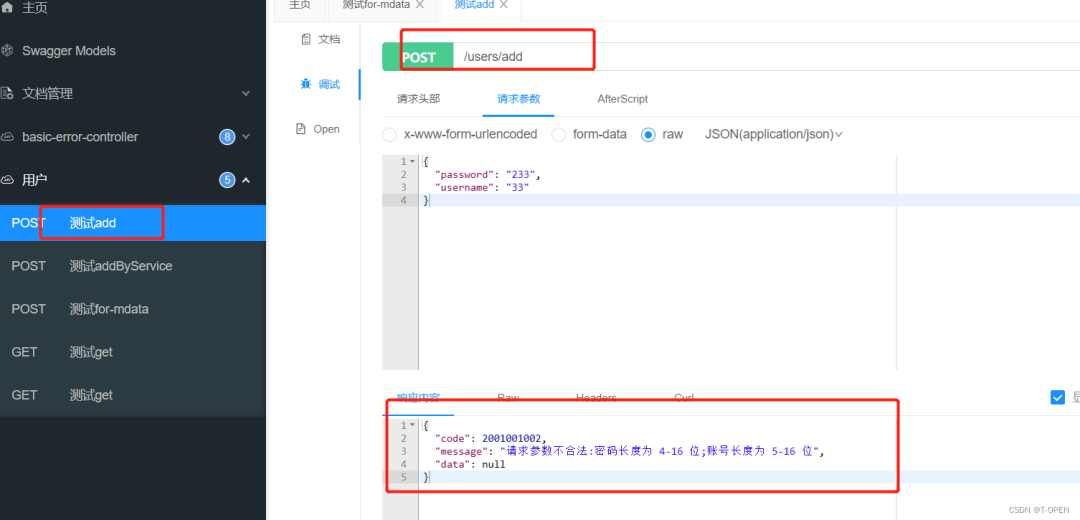Click the bug icon next to 调试
Viewport: 1080px width, 520px height.
(306, 84)
